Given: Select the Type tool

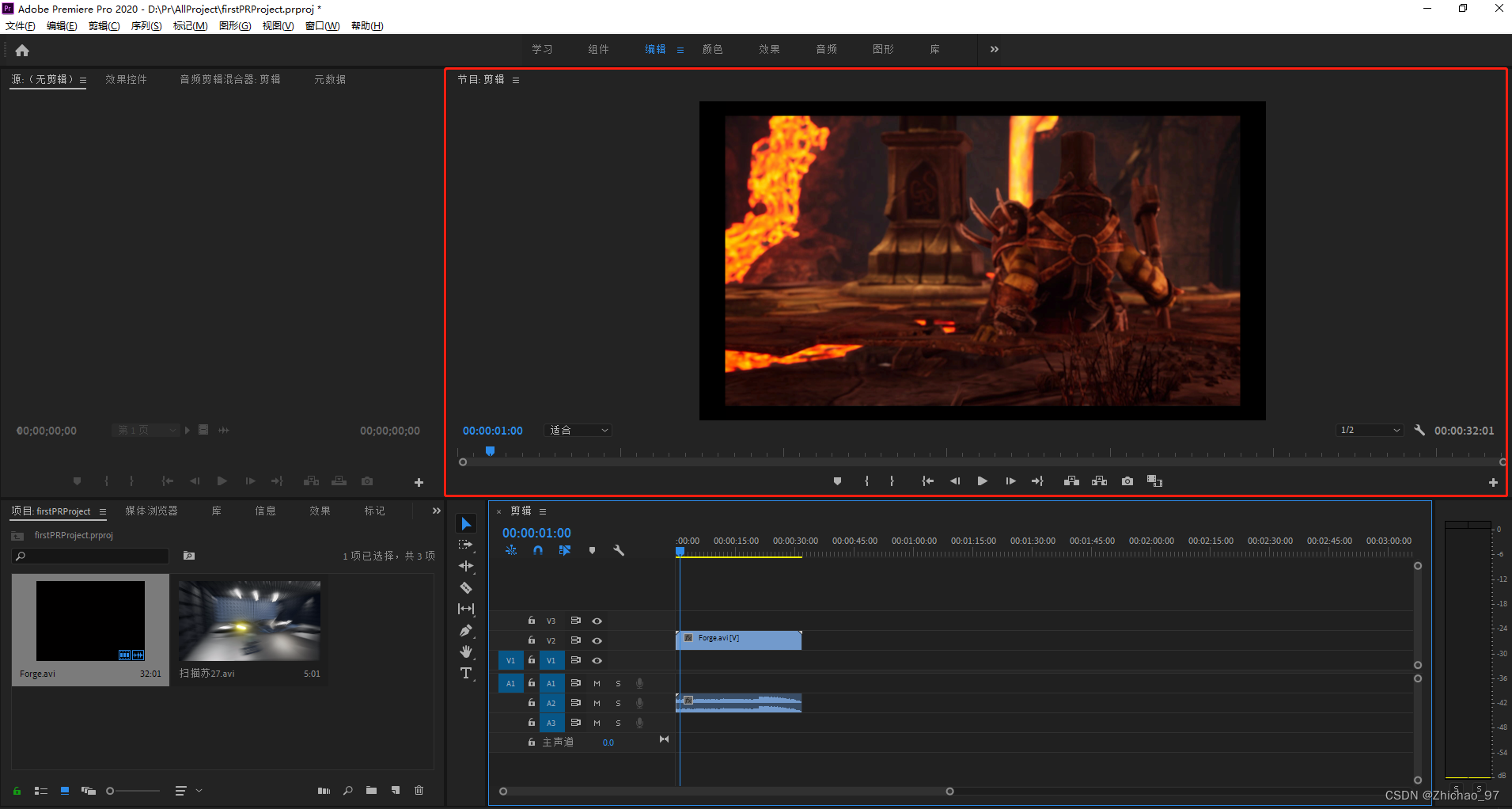Looking at the screenshot, I should pos(466,673).
